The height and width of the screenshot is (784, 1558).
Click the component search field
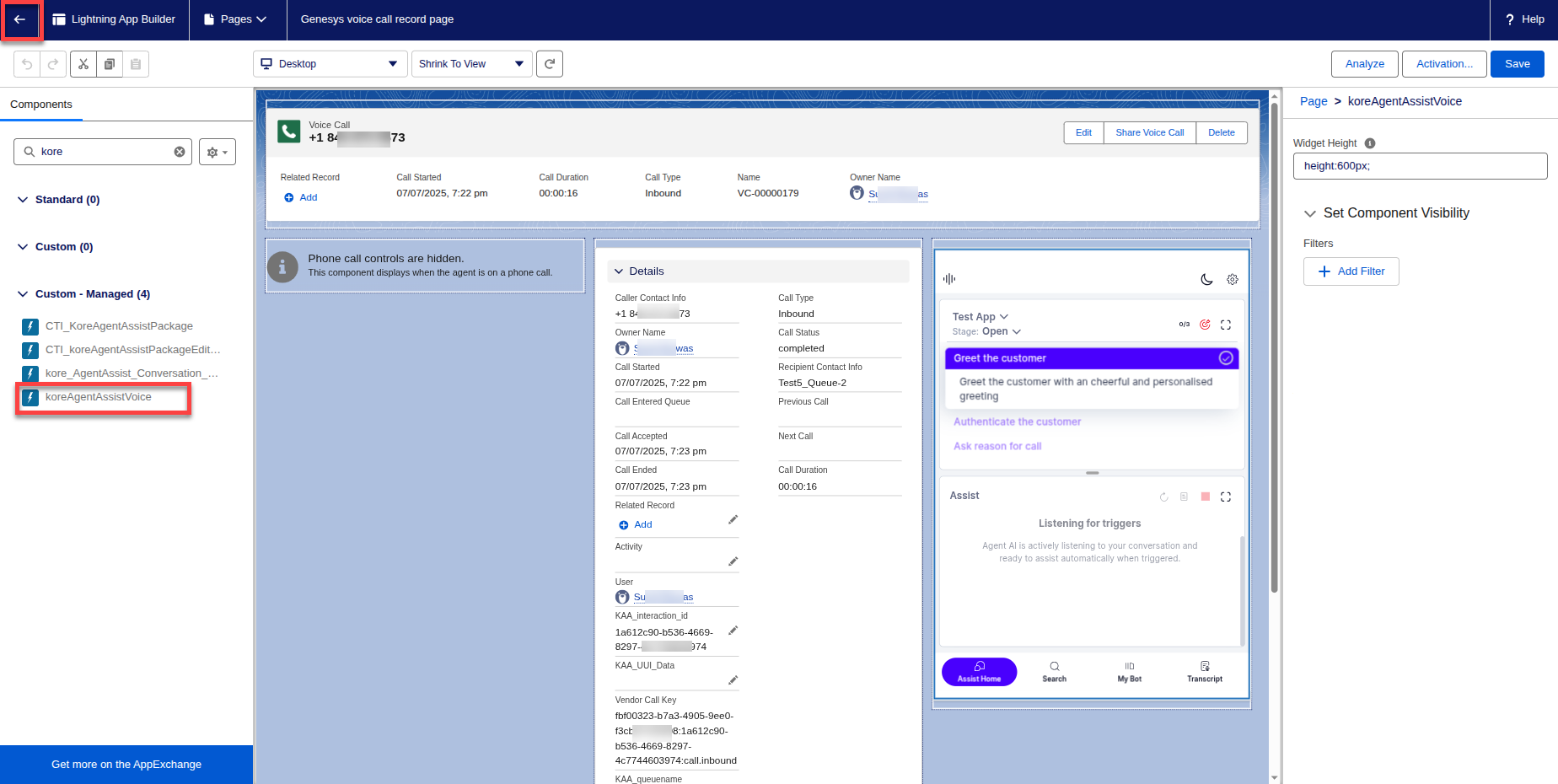coord(103,152)
